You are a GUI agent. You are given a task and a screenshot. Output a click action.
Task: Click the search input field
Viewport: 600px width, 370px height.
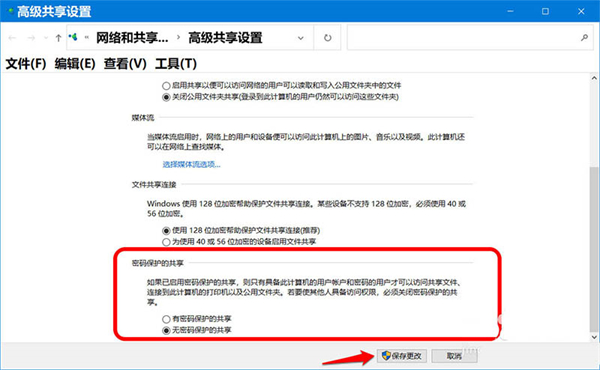tap(463, 37)
